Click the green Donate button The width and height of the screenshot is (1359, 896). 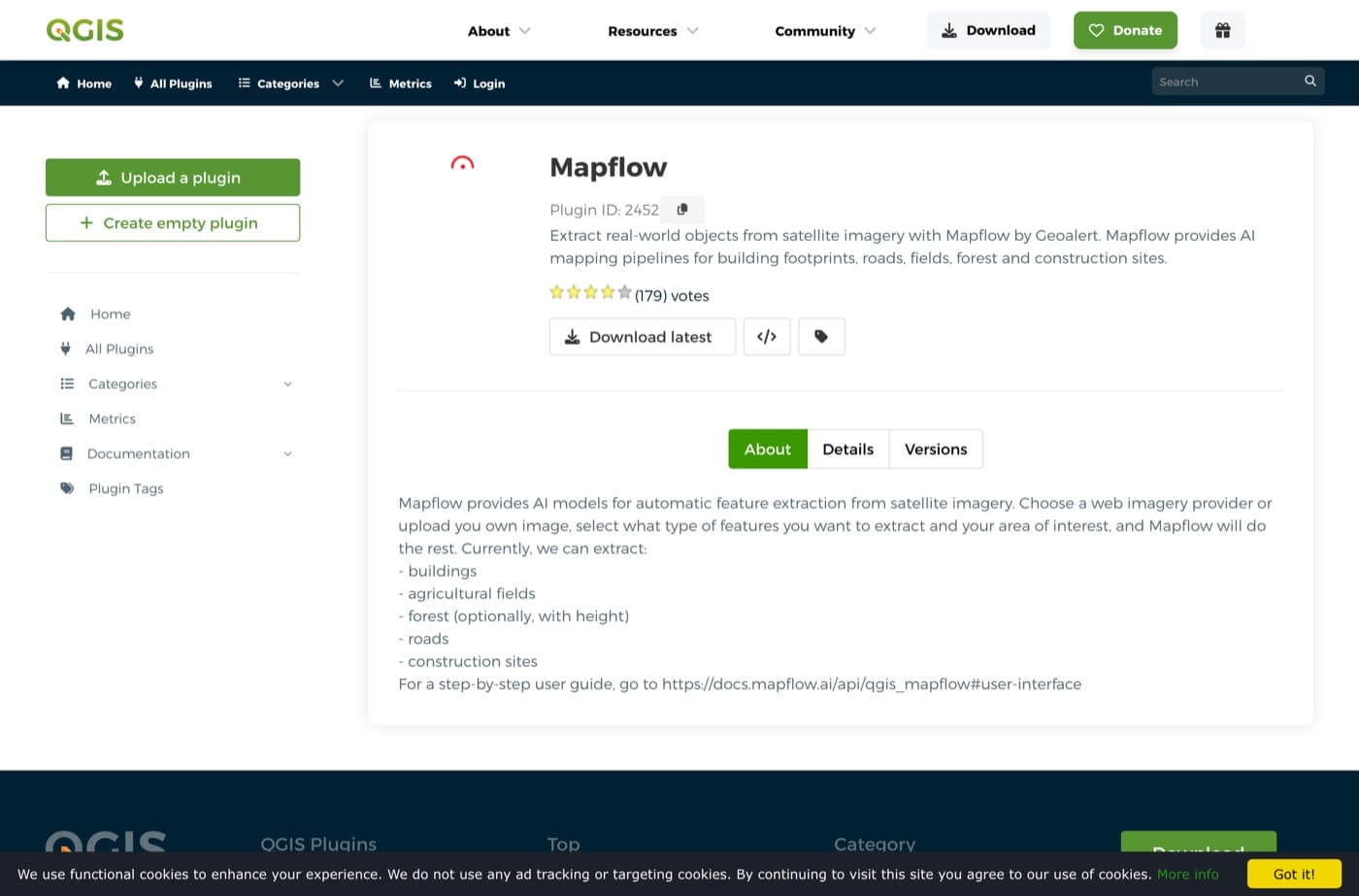pos(1125,30)
